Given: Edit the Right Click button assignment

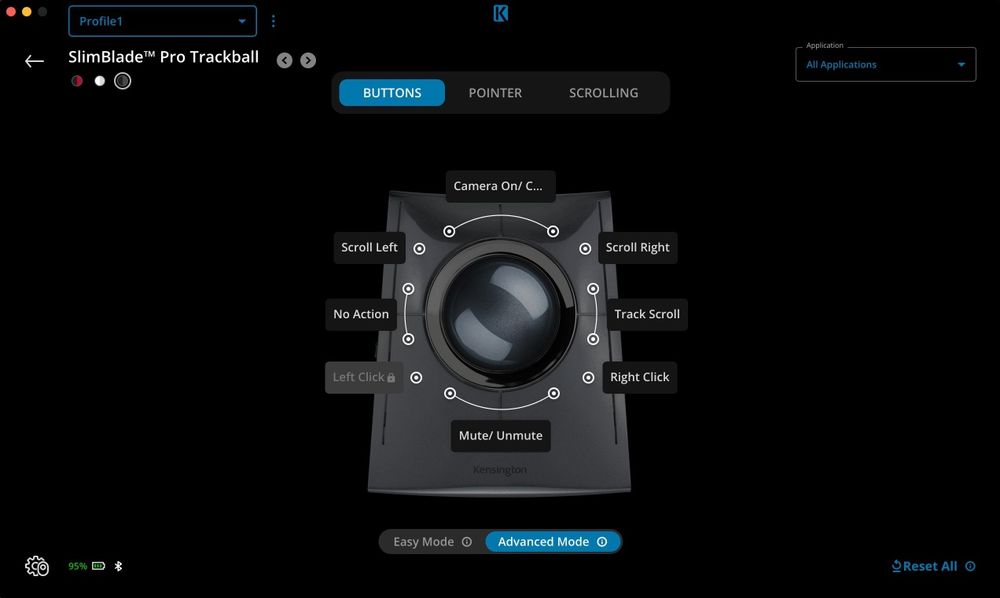Looking at the screenshot, I should pyautogui.click(x=640, y=377).
